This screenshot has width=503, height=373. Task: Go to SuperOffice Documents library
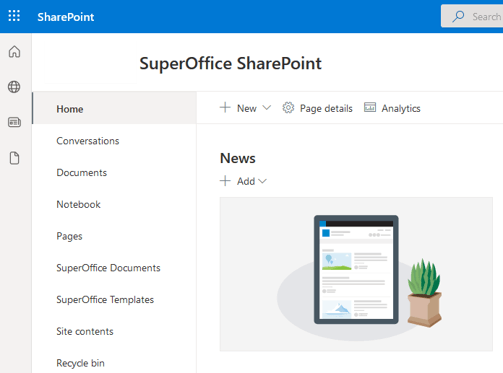click(108, 268)
